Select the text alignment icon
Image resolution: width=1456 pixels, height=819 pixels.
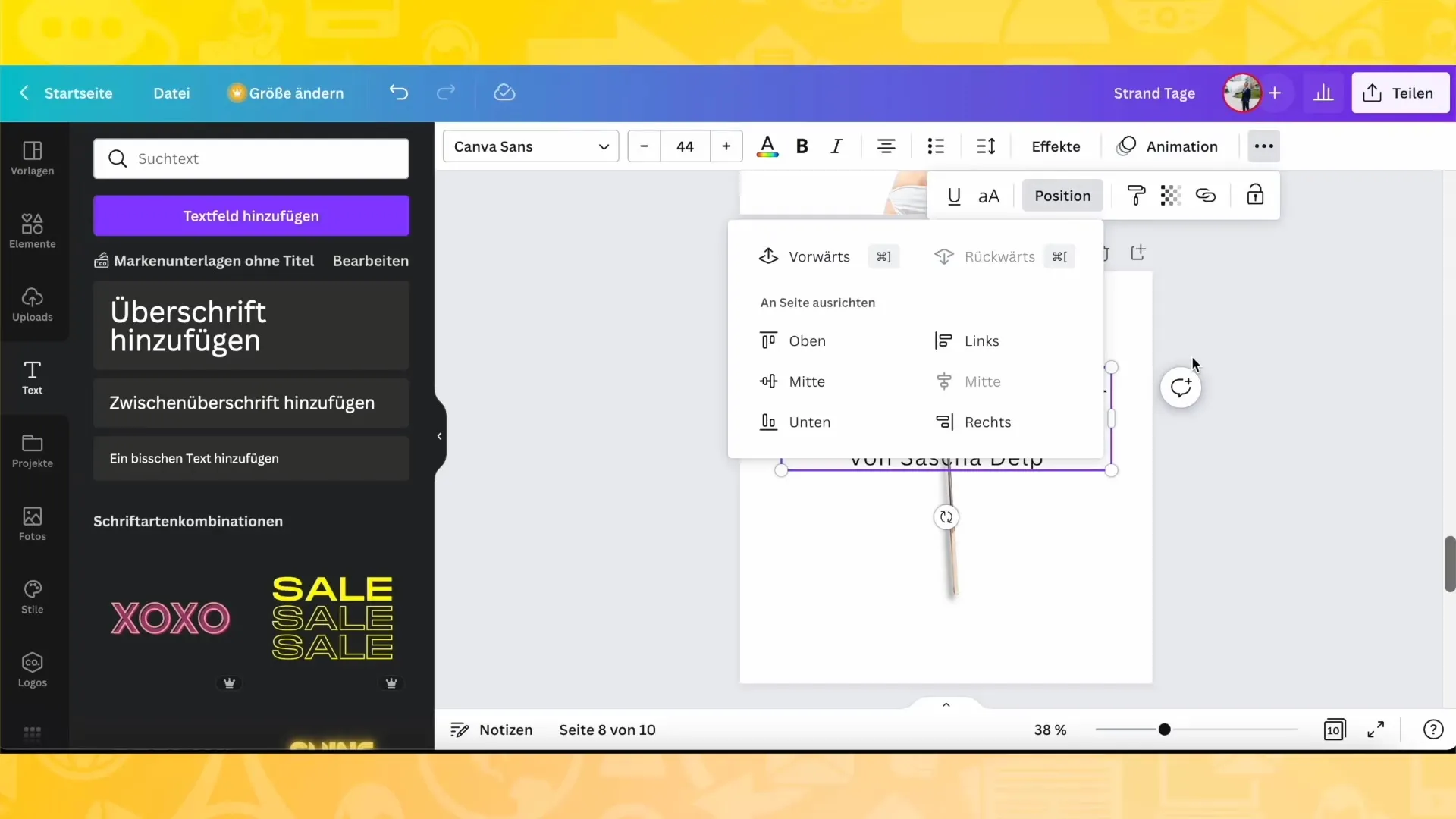(886, 146)
